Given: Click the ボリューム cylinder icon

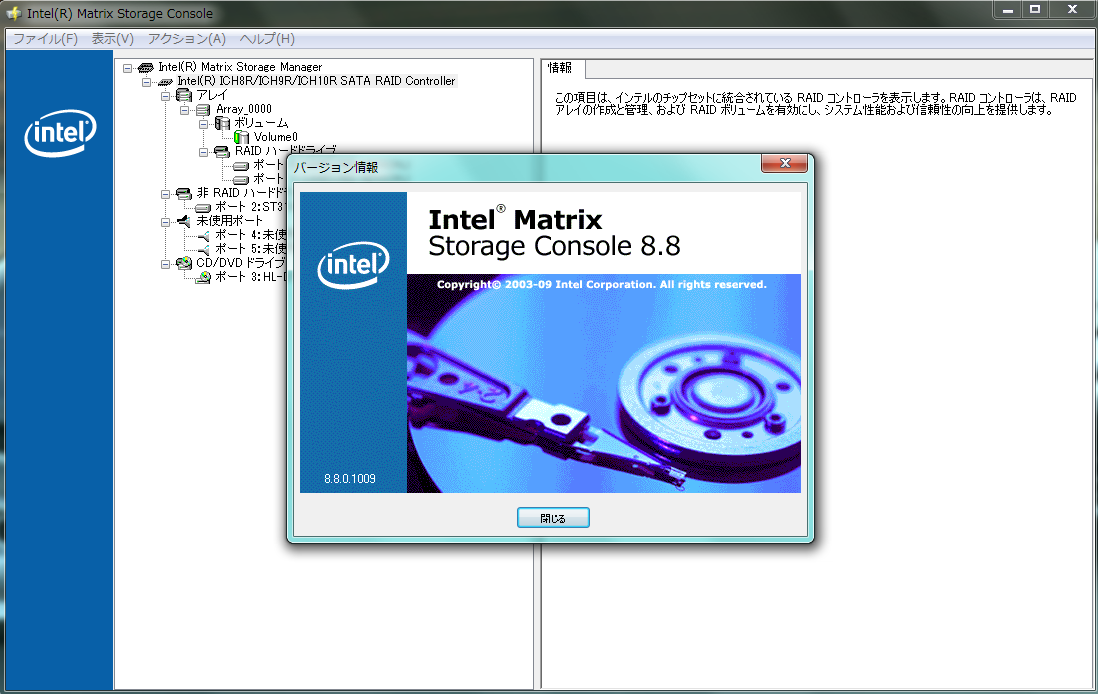Looking at the screenshot, I should (x=222, y=123).
